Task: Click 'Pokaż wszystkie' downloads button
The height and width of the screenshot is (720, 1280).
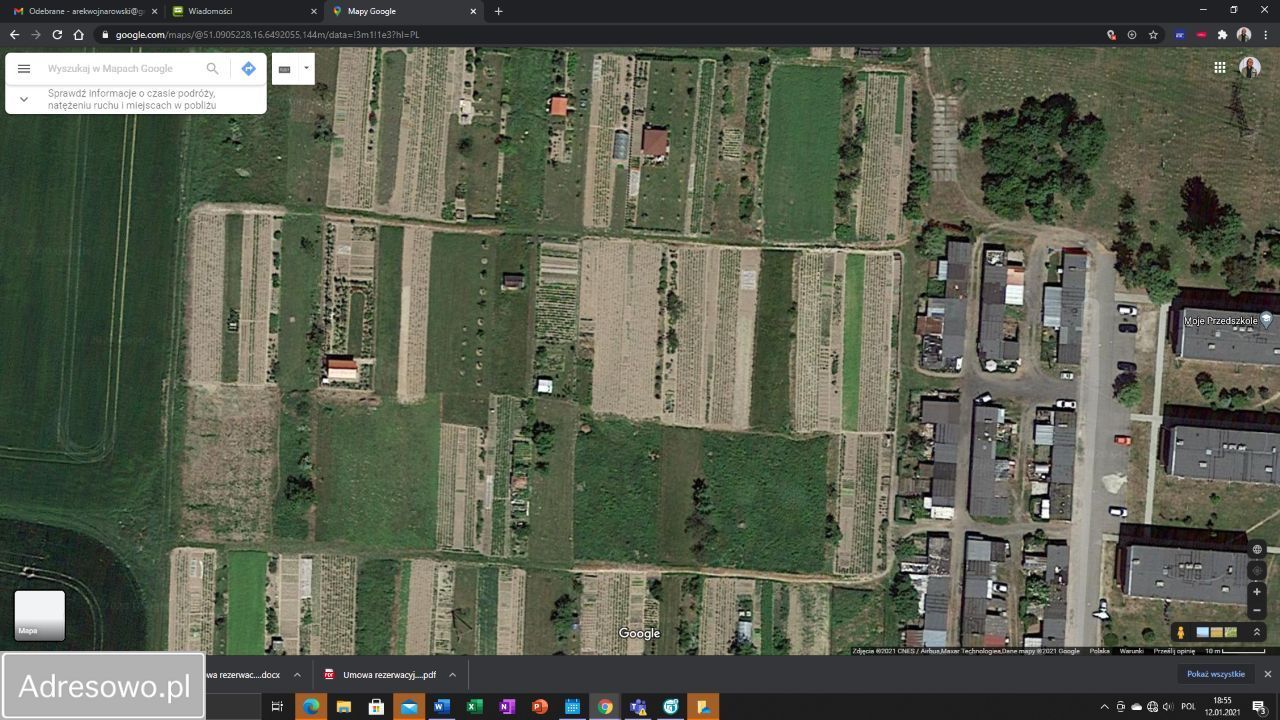Action: pyautogui.click(x=1216, y=674)
